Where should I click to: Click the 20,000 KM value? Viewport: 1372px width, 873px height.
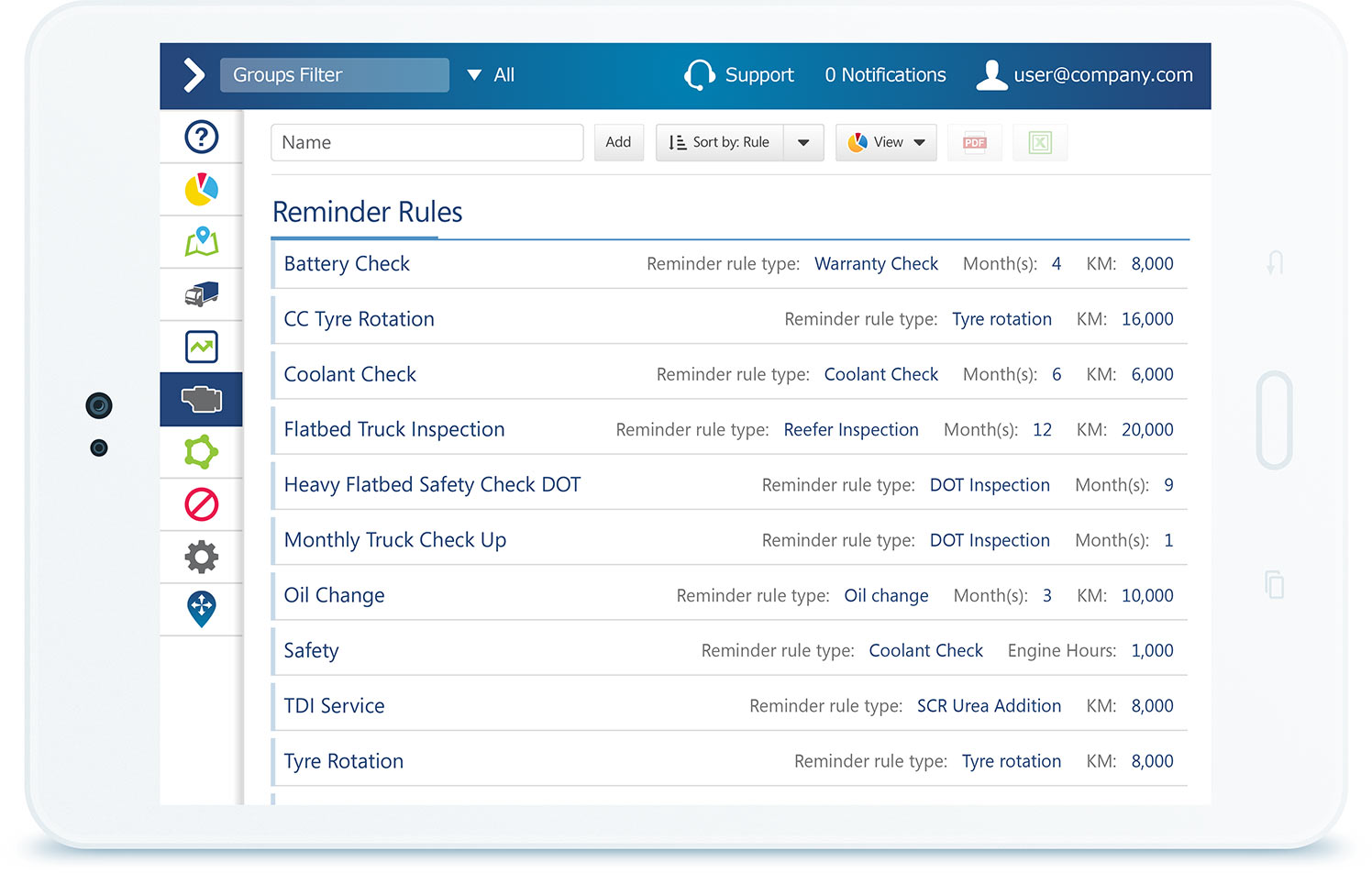click(1147, 429)
